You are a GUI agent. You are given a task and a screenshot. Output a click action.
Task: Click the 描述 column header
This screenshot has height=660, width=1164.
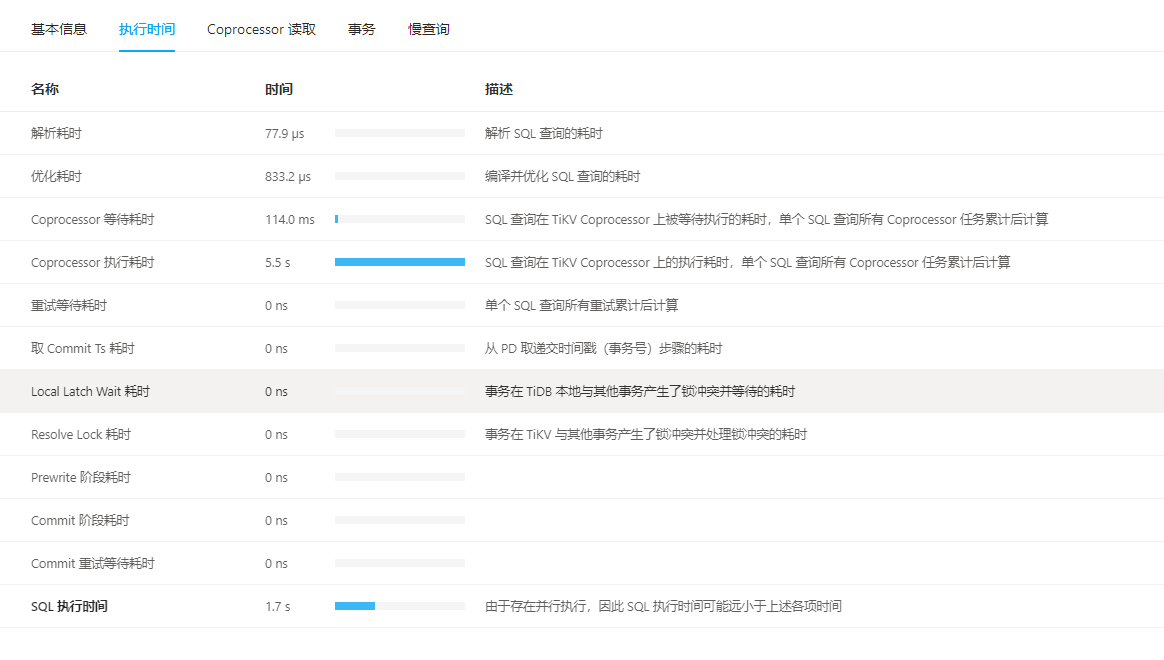point(499,89)
